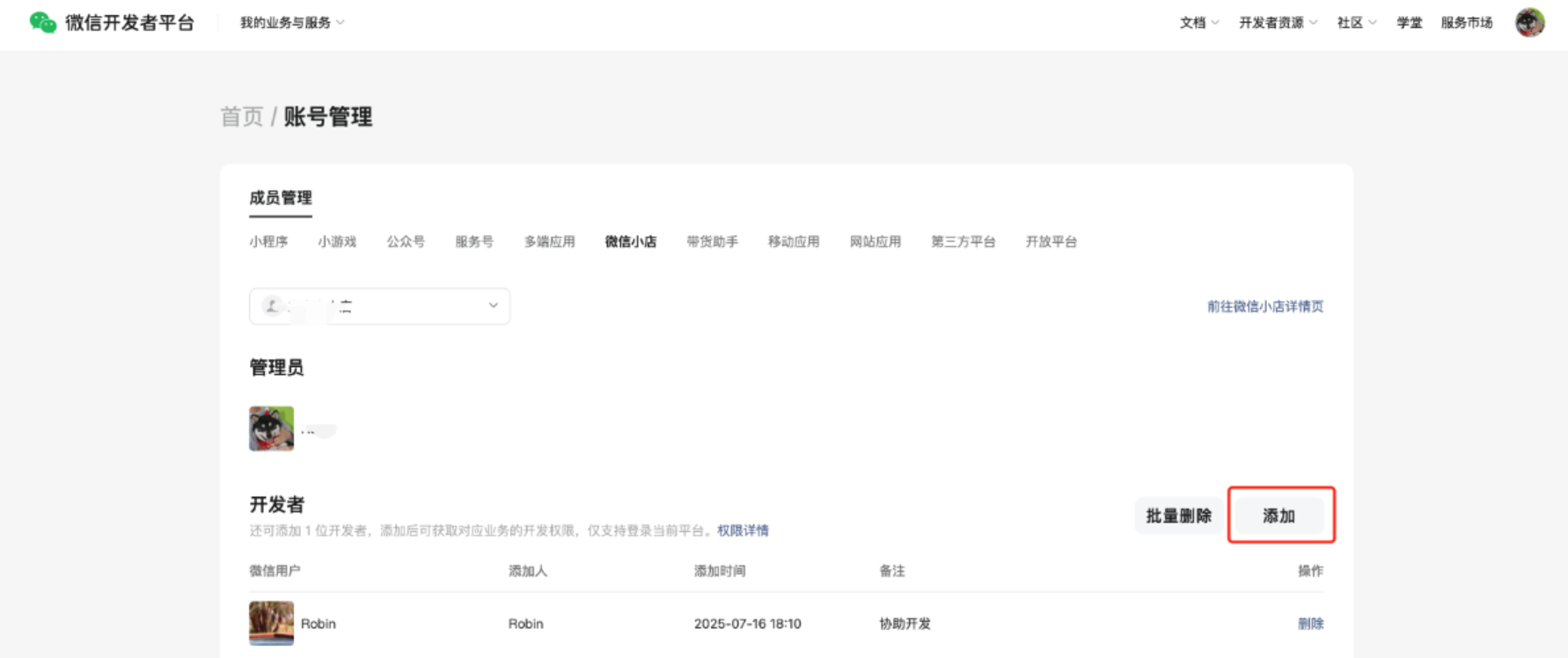Open the 社区 dropdown
The height and width of the screenshot is (658, 1568).
pyautogui.click(x=1356, y=23)
